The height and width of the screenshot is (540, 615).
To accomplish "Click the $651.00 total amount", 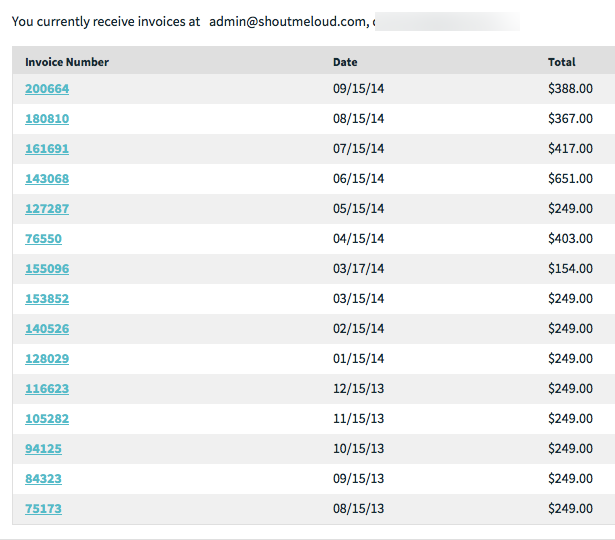I will point(570,178).
